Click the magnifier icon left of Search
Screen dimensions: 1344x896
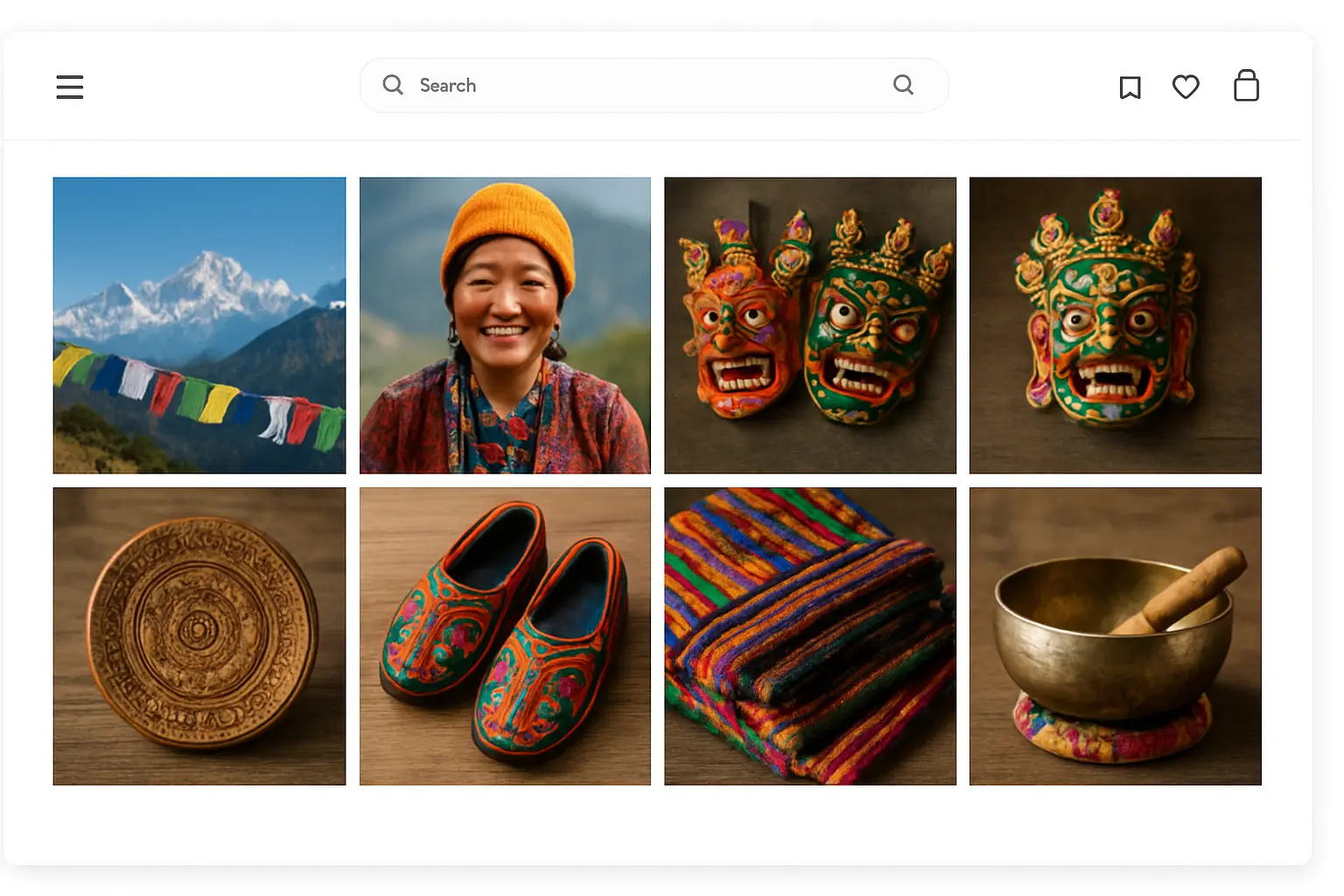(393, 85)
